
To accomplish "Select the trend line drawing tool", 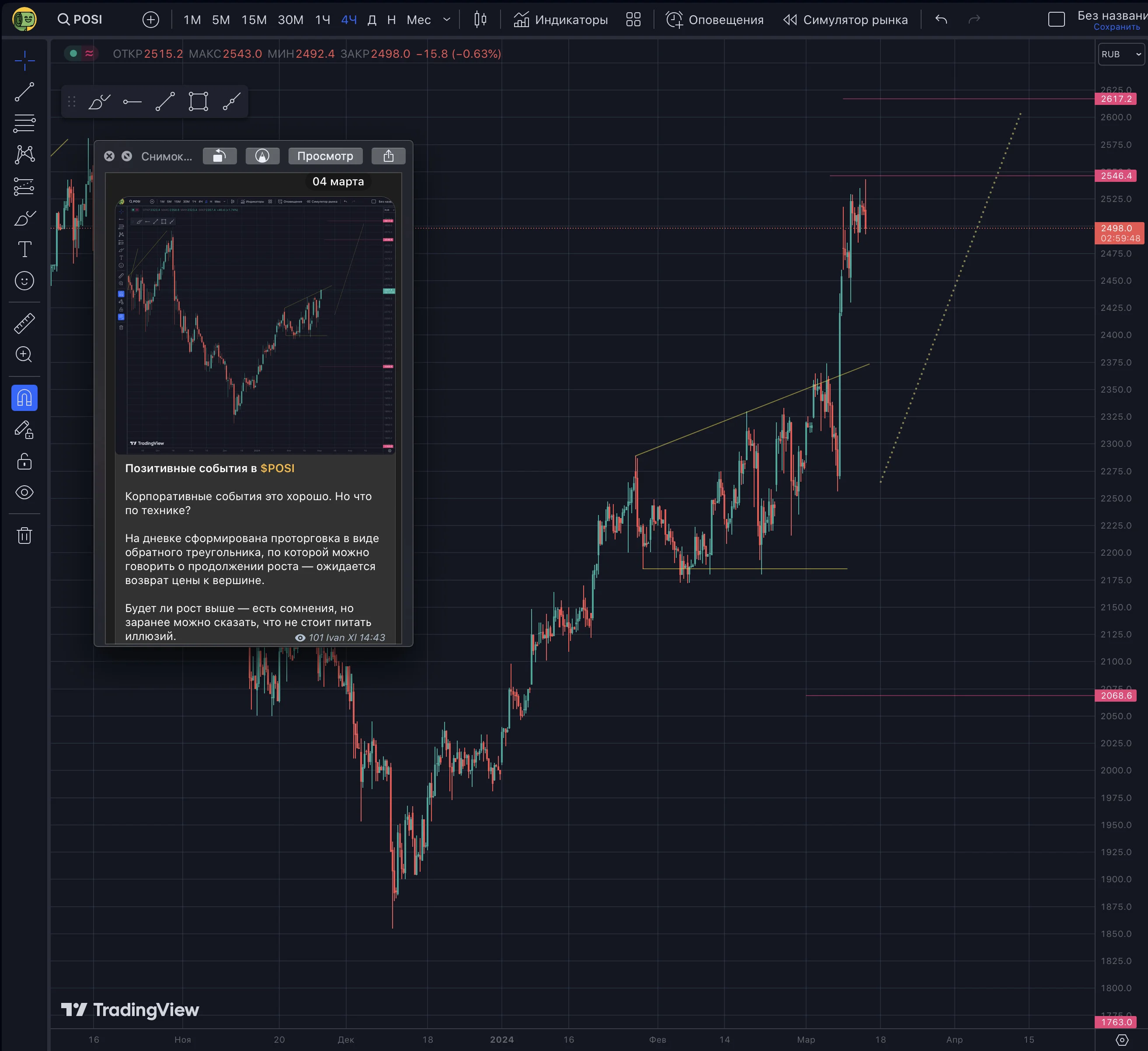I will 24,92.
